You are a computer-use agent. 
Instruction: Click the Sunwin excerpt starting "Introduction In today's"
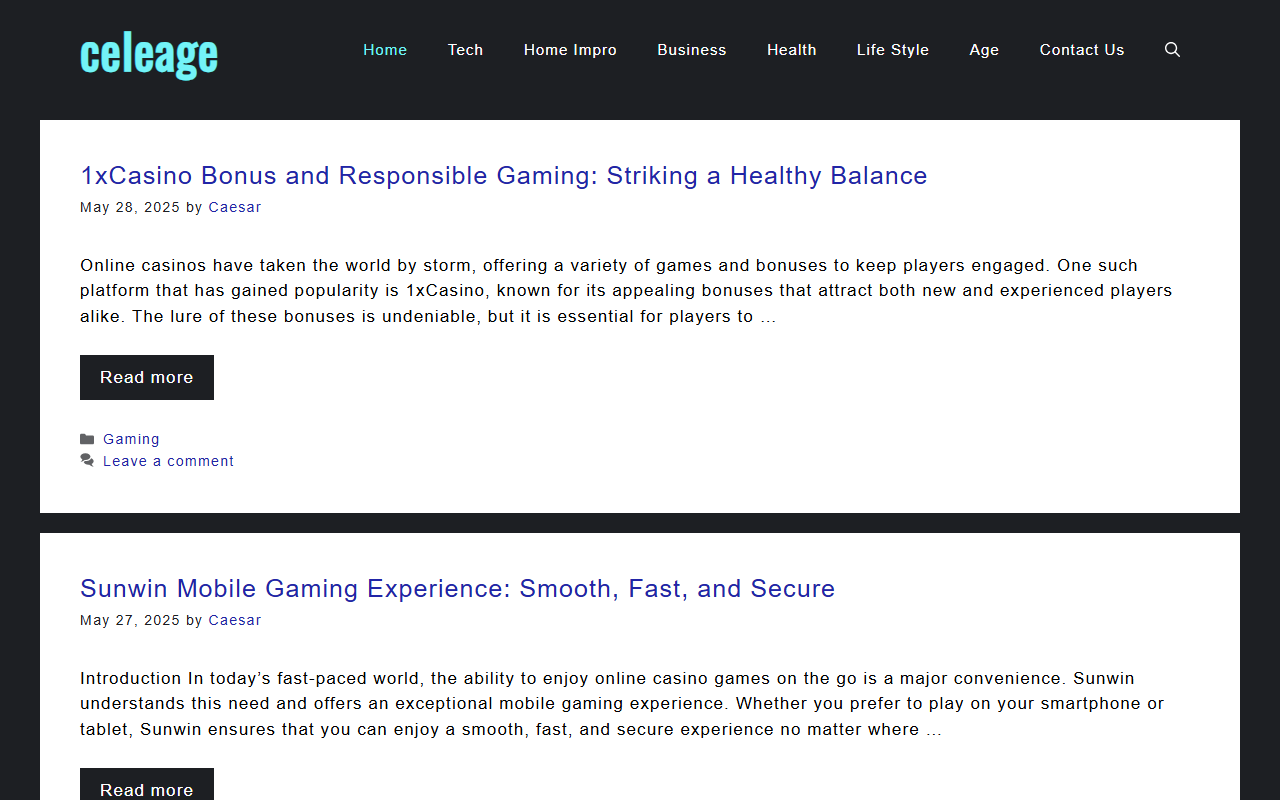[622, 704]
